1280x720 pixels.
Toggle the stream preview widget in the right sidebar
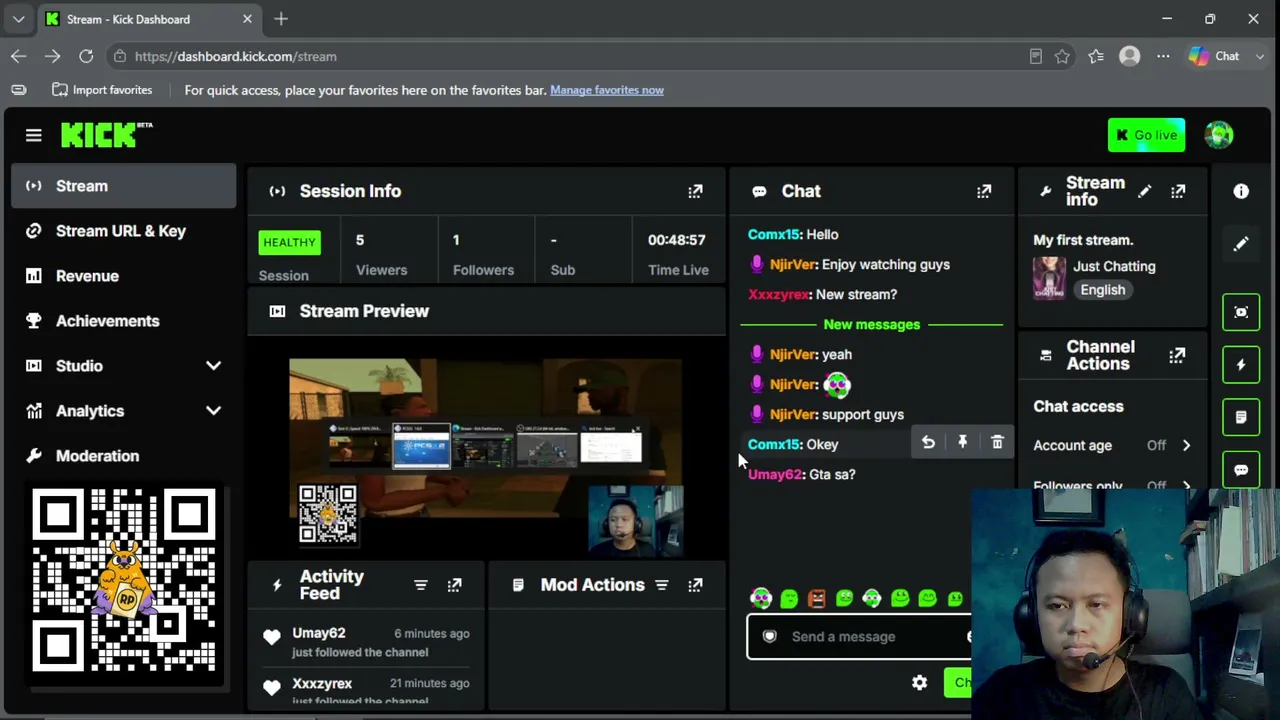click(x=1241, y=312)
